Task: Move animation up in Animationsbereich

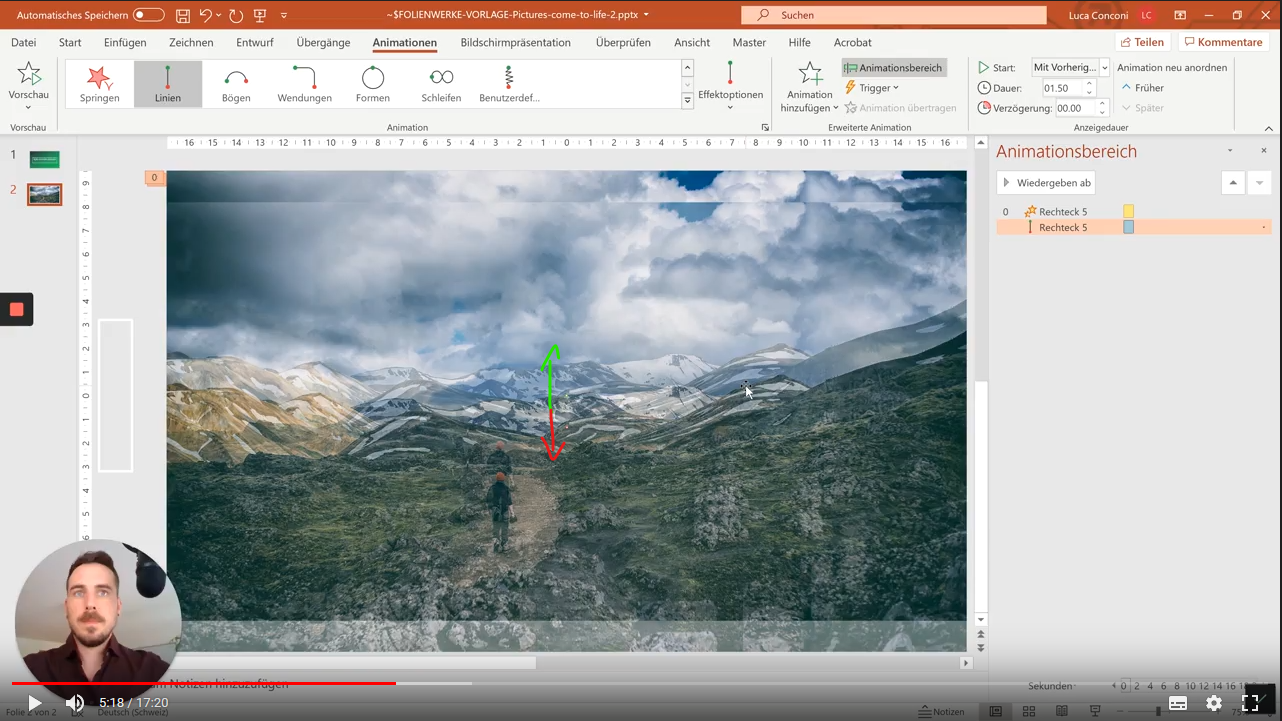Action: pyautogui.click(x=1233, y=183)
